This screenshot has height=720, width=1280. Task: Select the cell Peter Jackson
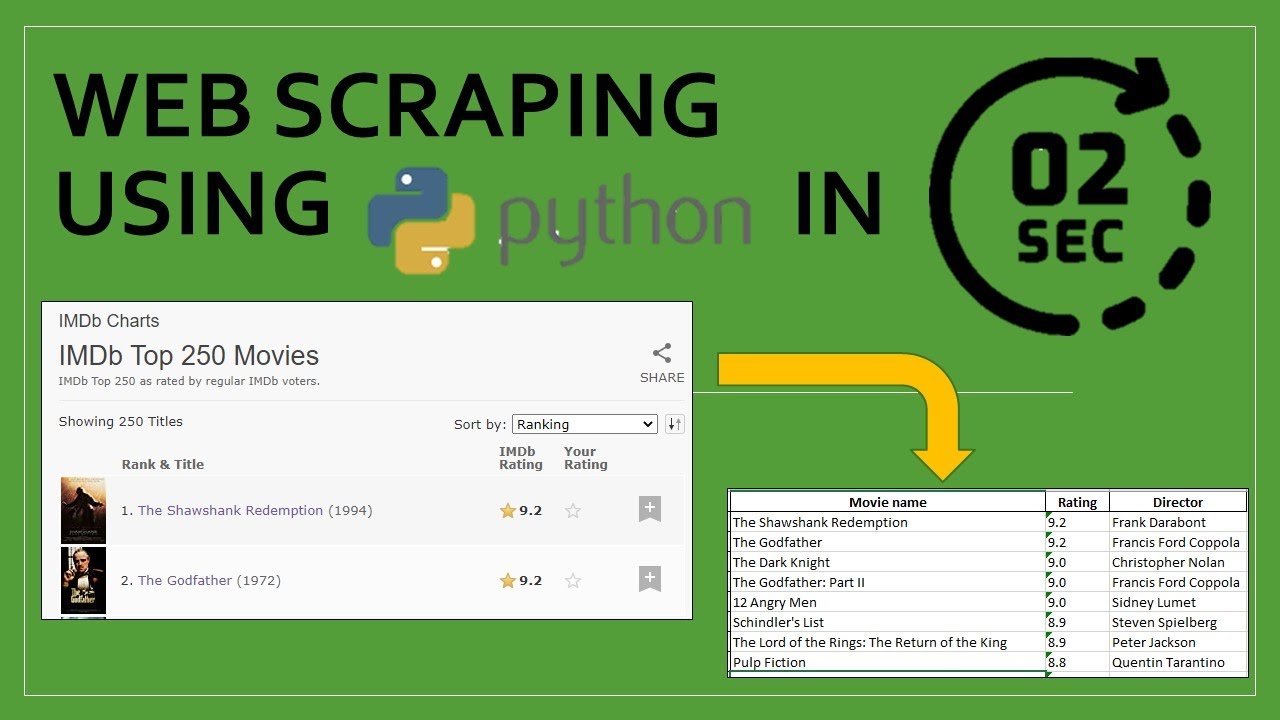[1178, 642]
